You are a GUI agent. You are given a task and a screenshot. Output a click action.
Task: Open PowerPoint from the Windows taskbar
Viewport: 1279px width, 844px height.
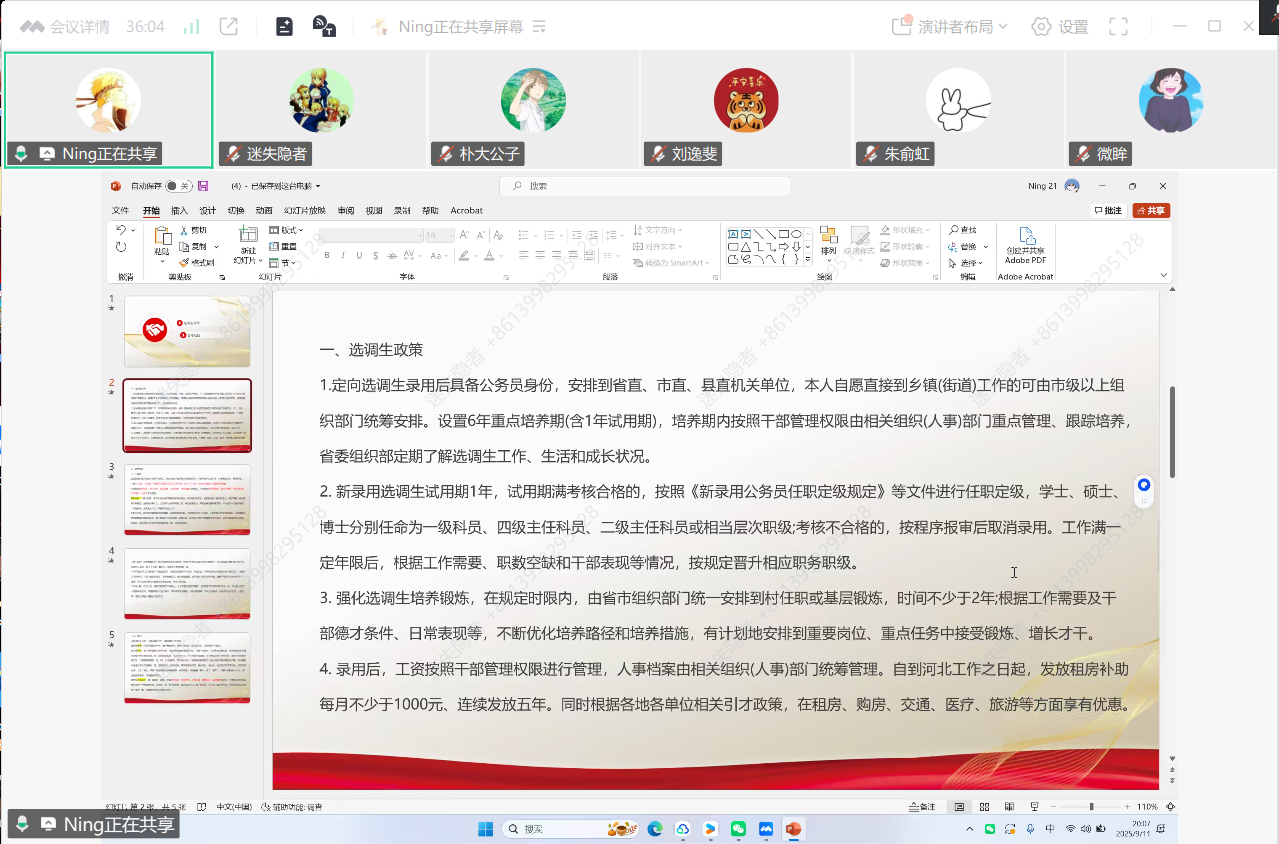pos(794,829)
